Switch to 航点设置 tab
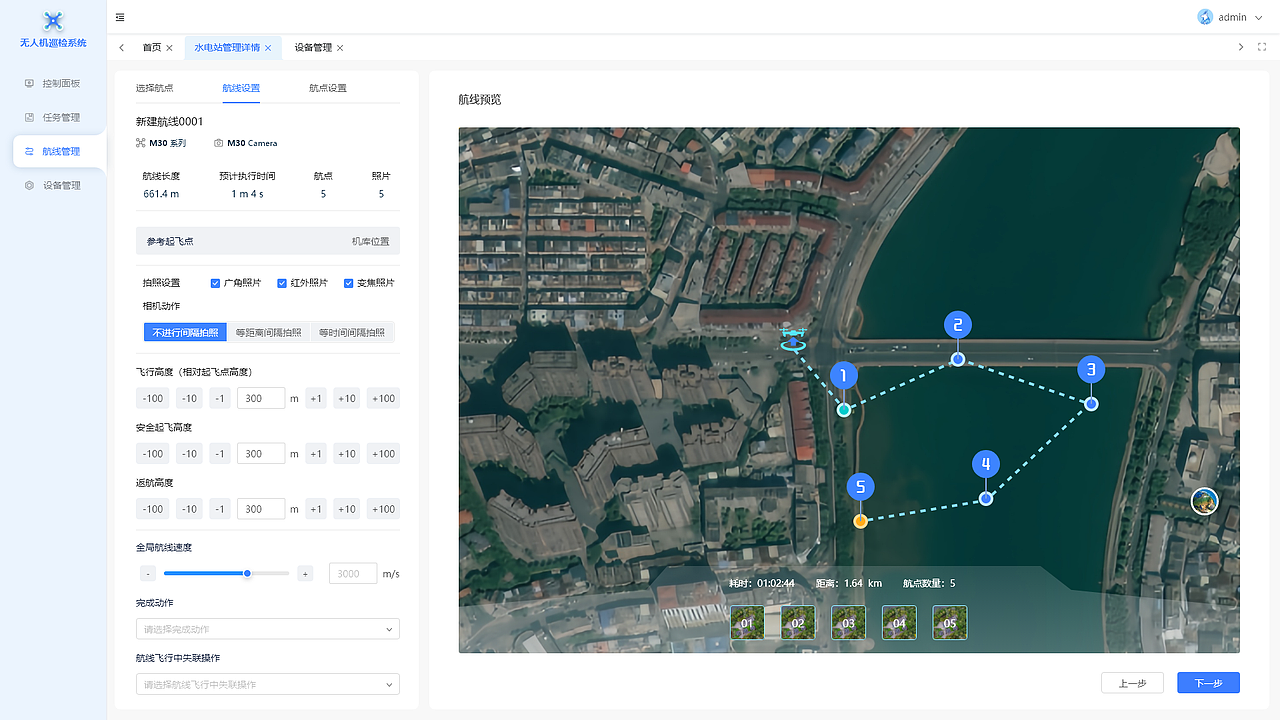This screenshot has width=1280, height=720. [x=328, y=88]
